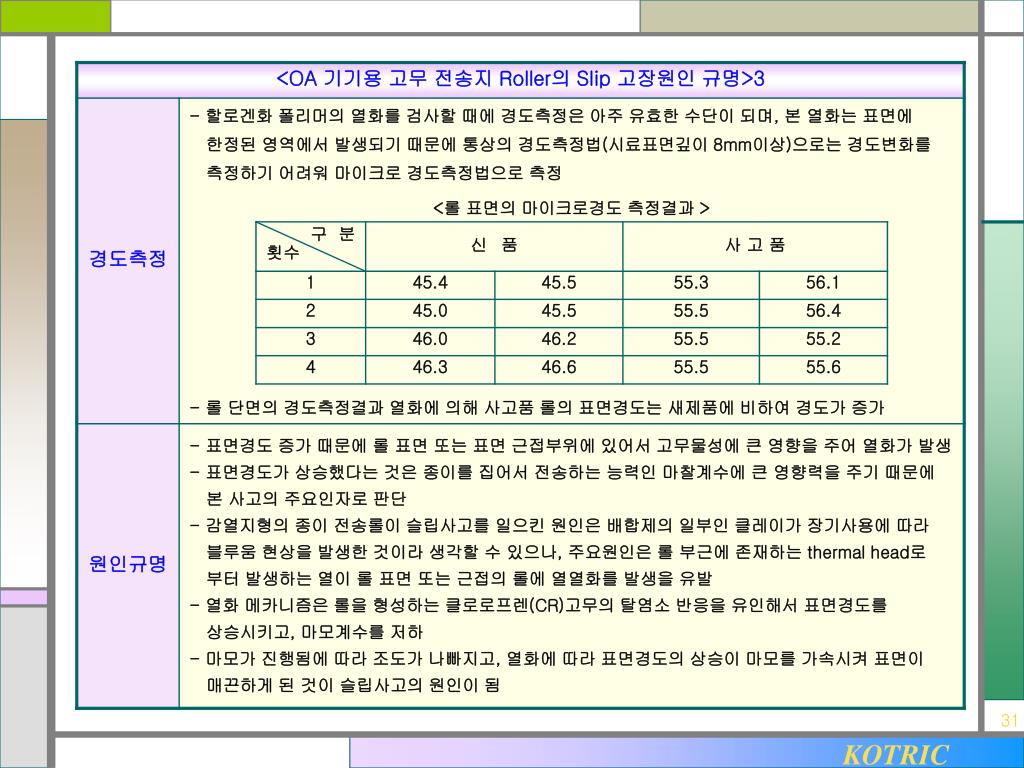
Task: Select the 55.5 cell in row 2
Action: click(x=691, y=311)
